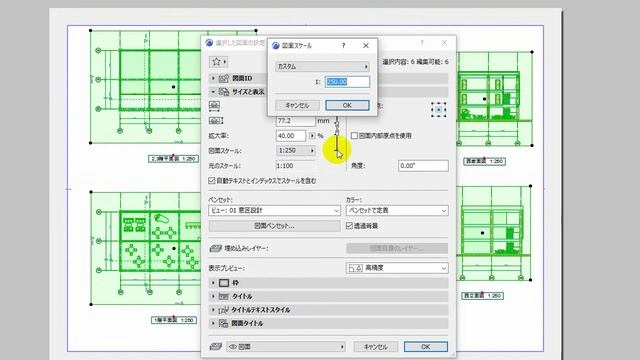Open the favorites star menu
640x360 pixels.
(x=219, y=62)
